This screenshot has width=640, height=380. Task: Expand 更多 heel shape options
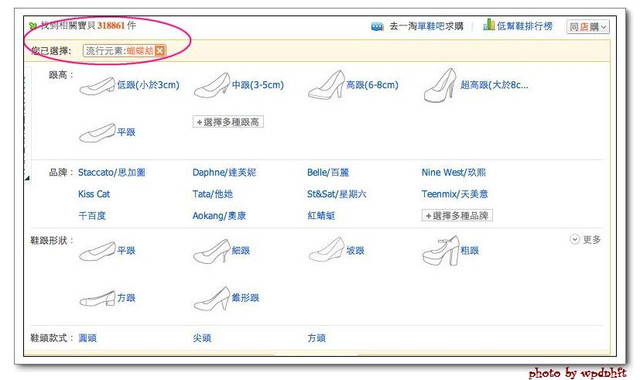[x=585, y=240]
